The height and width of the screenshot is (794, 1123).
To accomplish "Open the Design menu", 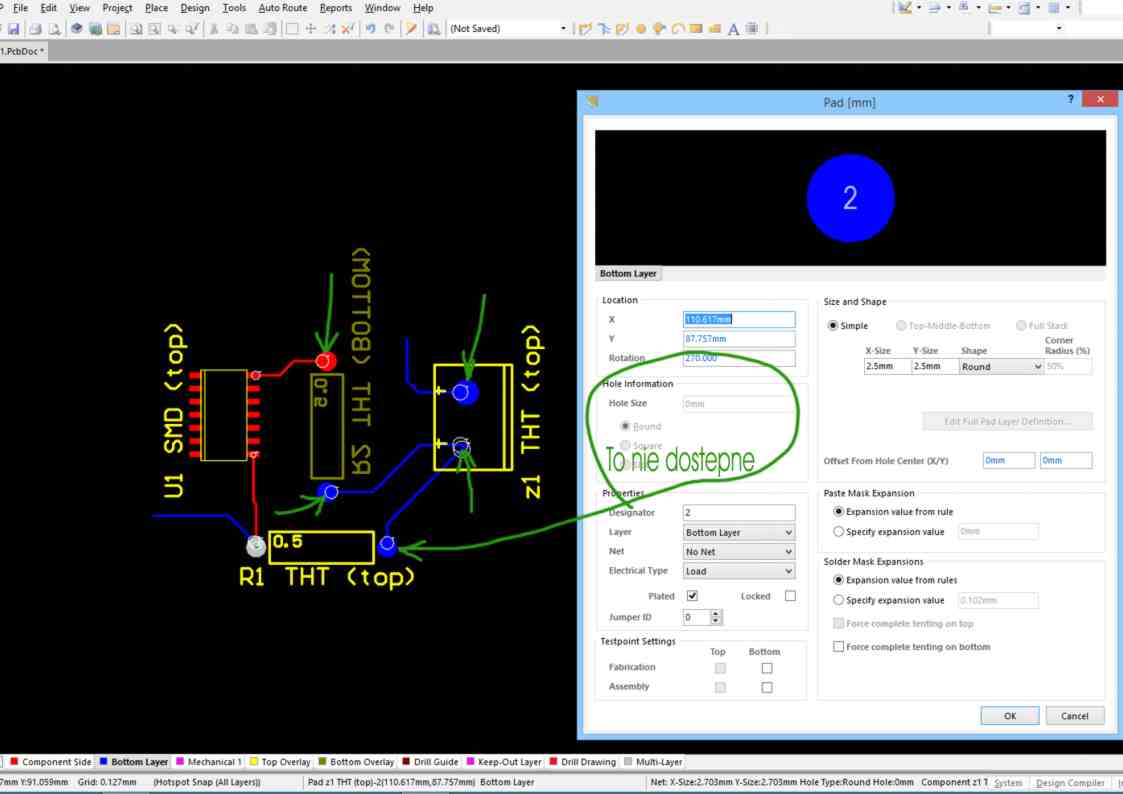I will (195, 8).
